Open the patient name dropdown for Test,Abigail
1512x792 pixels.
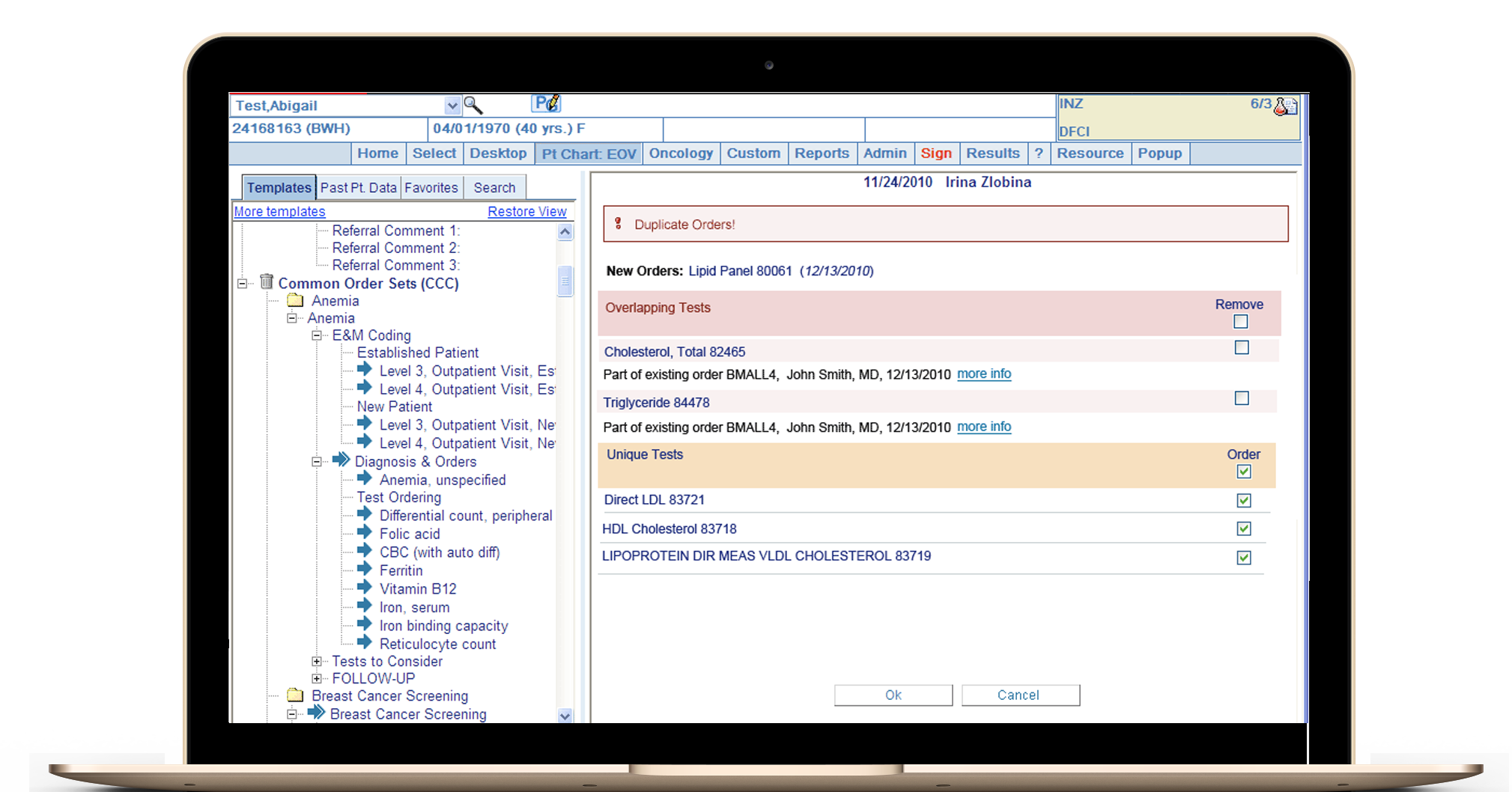click(x=452, y=106)
